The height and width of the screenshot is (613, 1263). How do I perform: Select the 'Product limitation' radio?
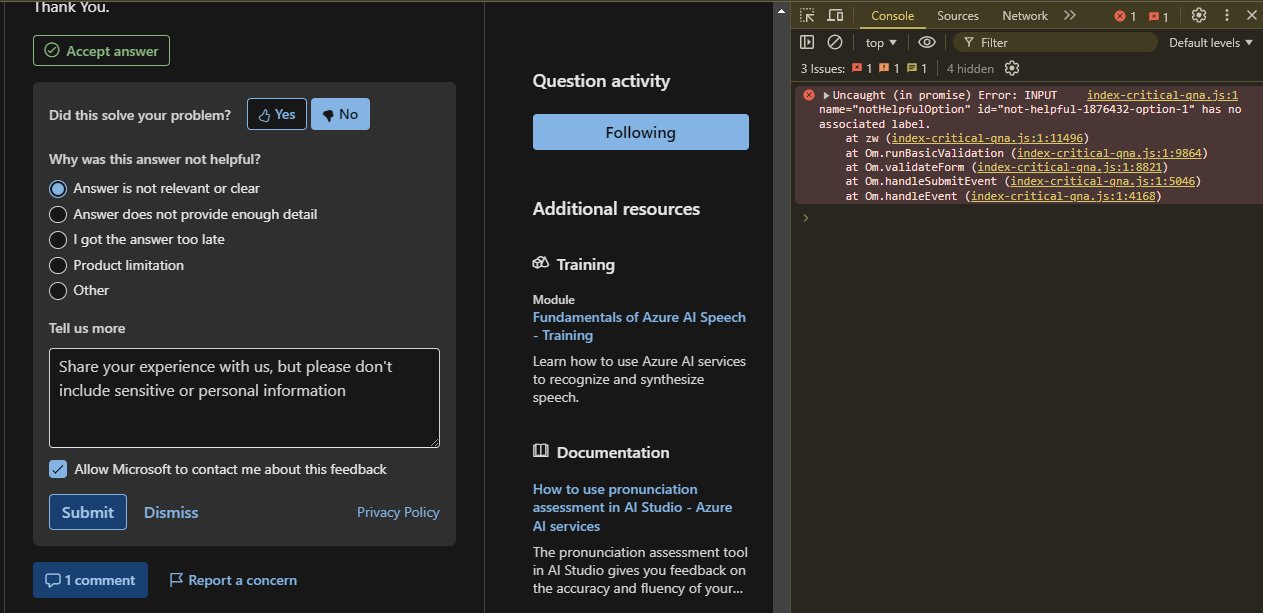click(x=58, y=265)
